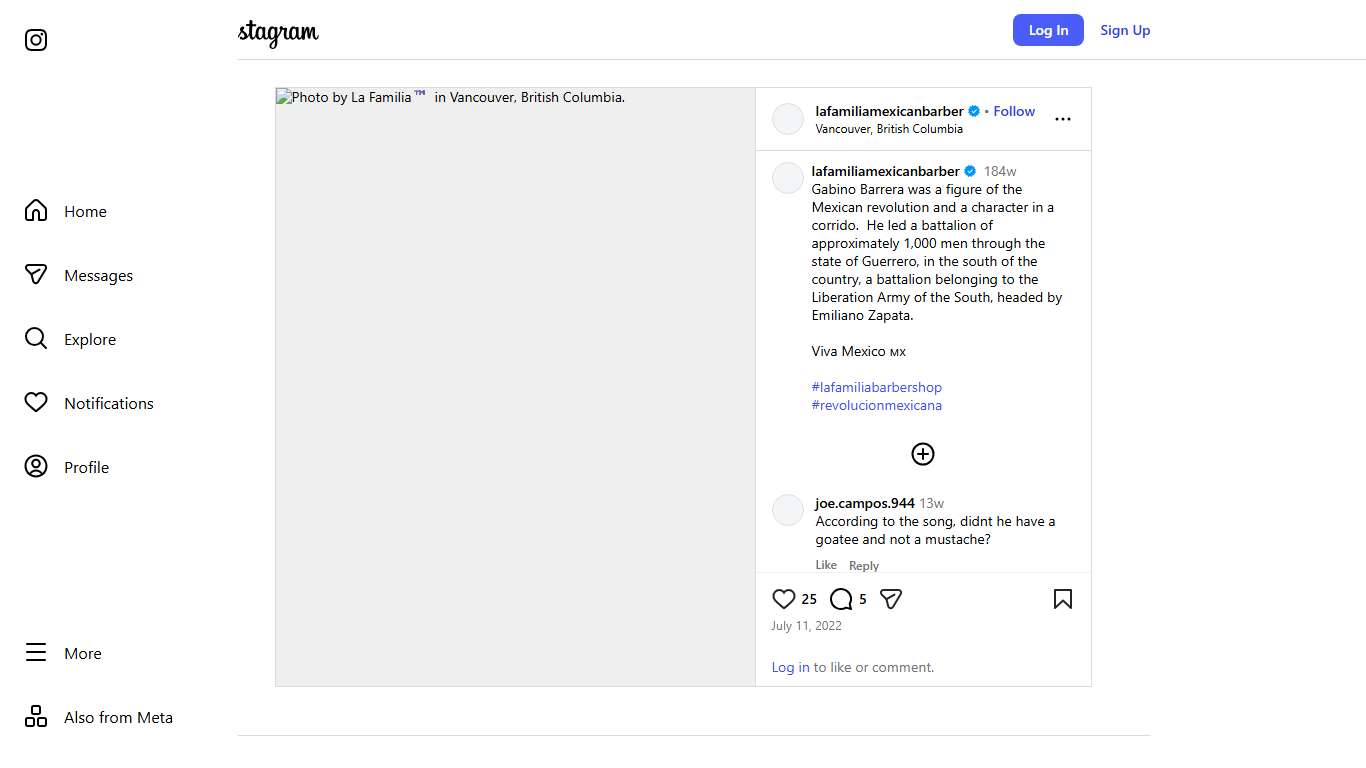Image resolution: width=1366 pixels, height=768 pixels.
Task: Open comments via speech bubble icon
Action: pyautogui.click(x=841, y=599)
